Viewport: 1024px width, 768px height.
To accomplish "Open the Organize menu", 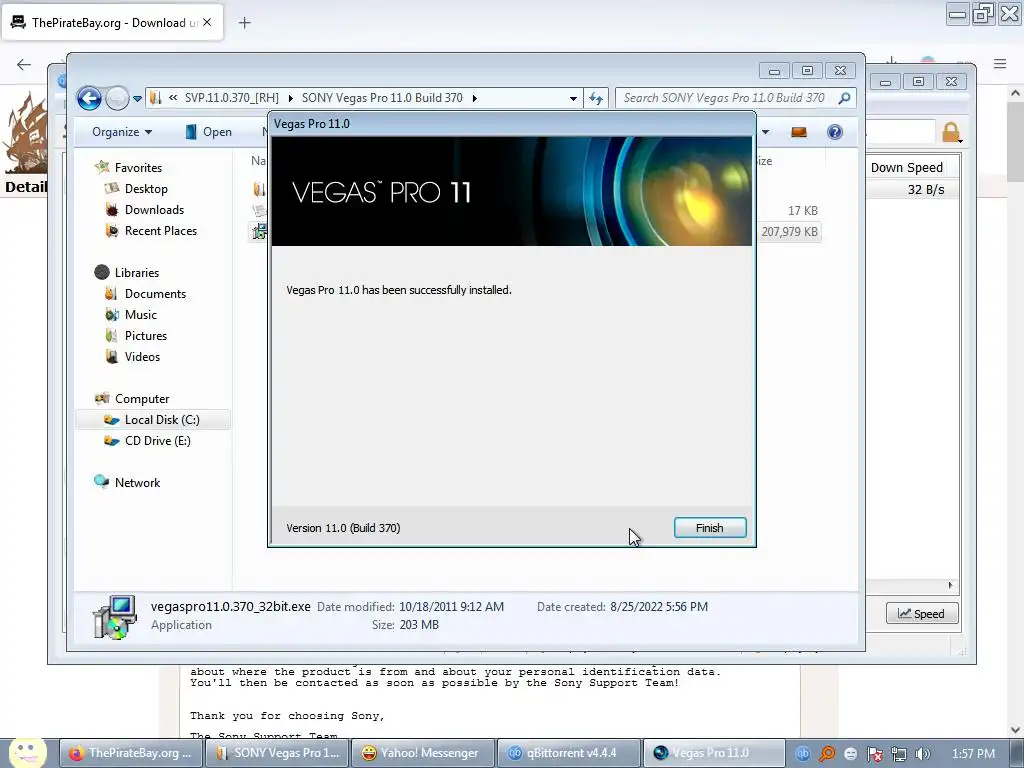I will tap(122, 132).
